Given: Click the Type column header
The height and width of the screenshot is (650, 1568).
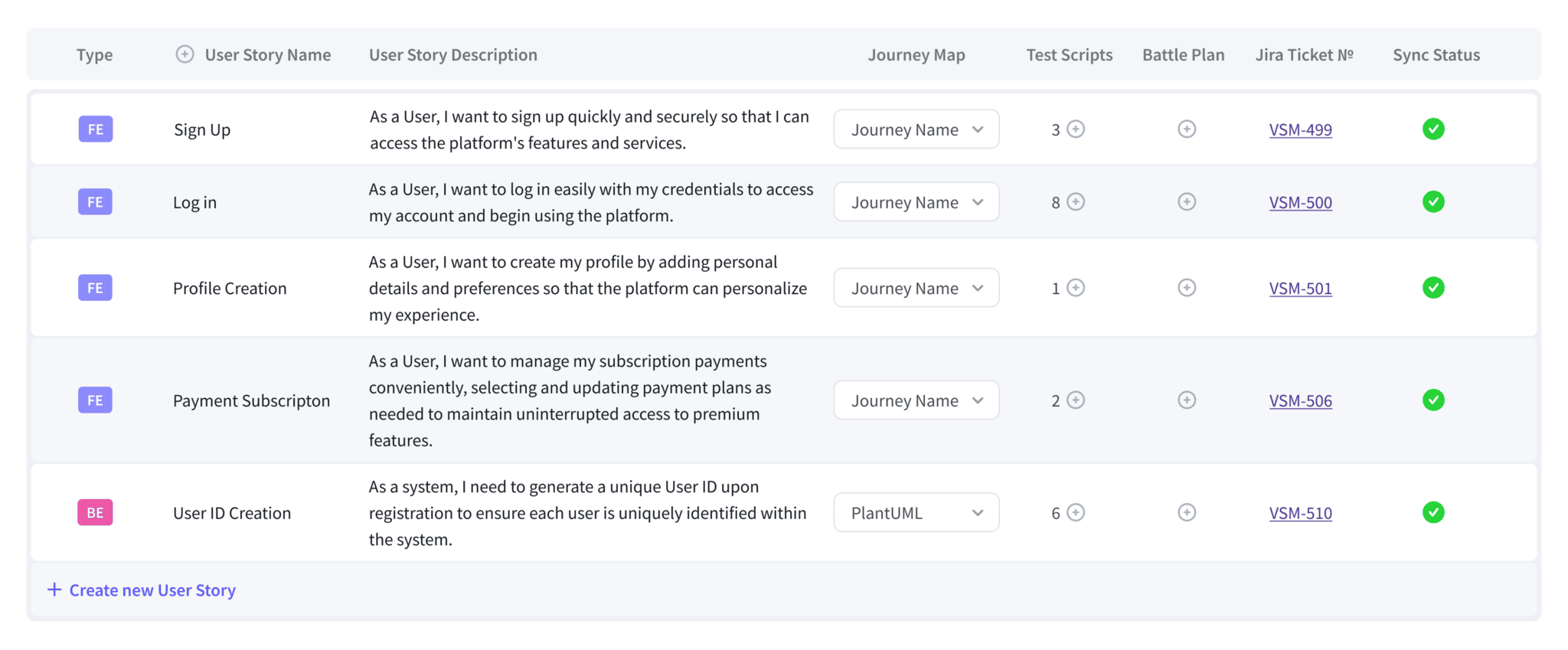Looking at the screenshot, I should tap(94, 55).
